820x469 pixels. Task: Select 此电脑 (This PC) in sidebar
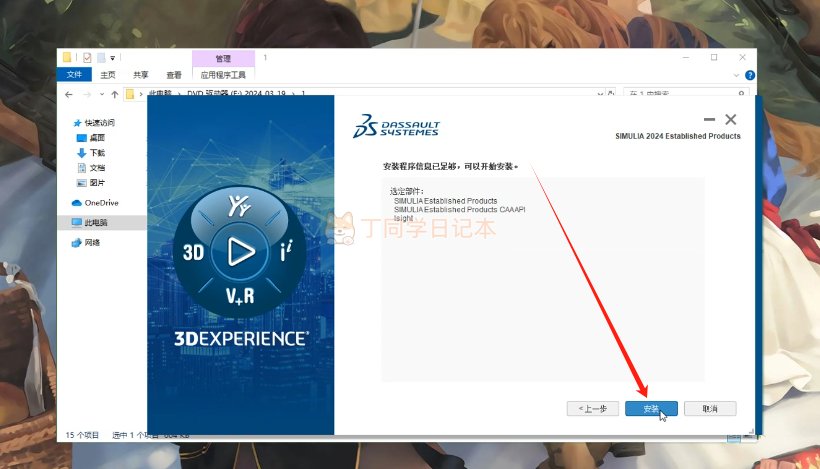[96, 222]
